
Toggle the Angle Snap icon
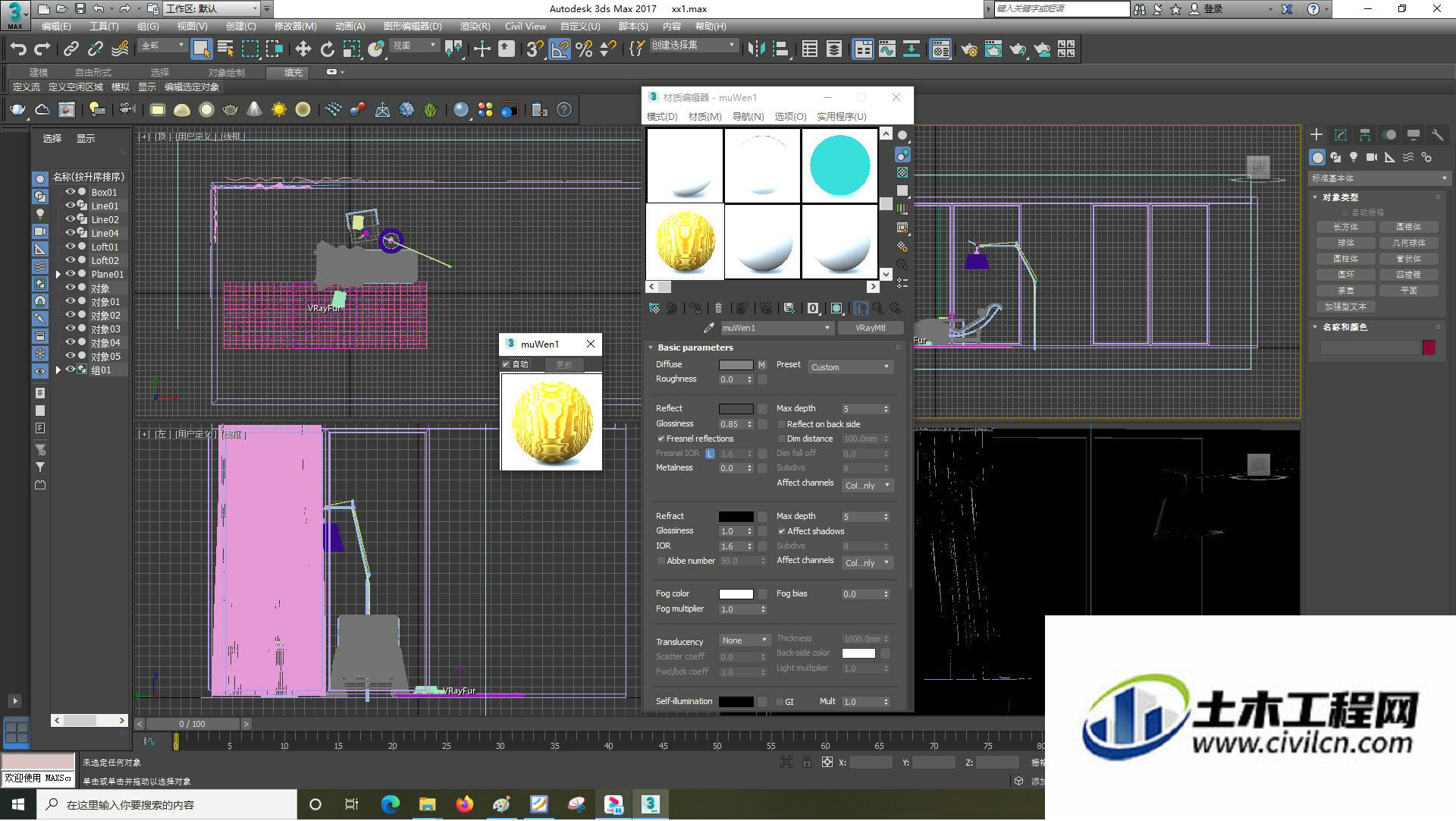coord(560,49)
